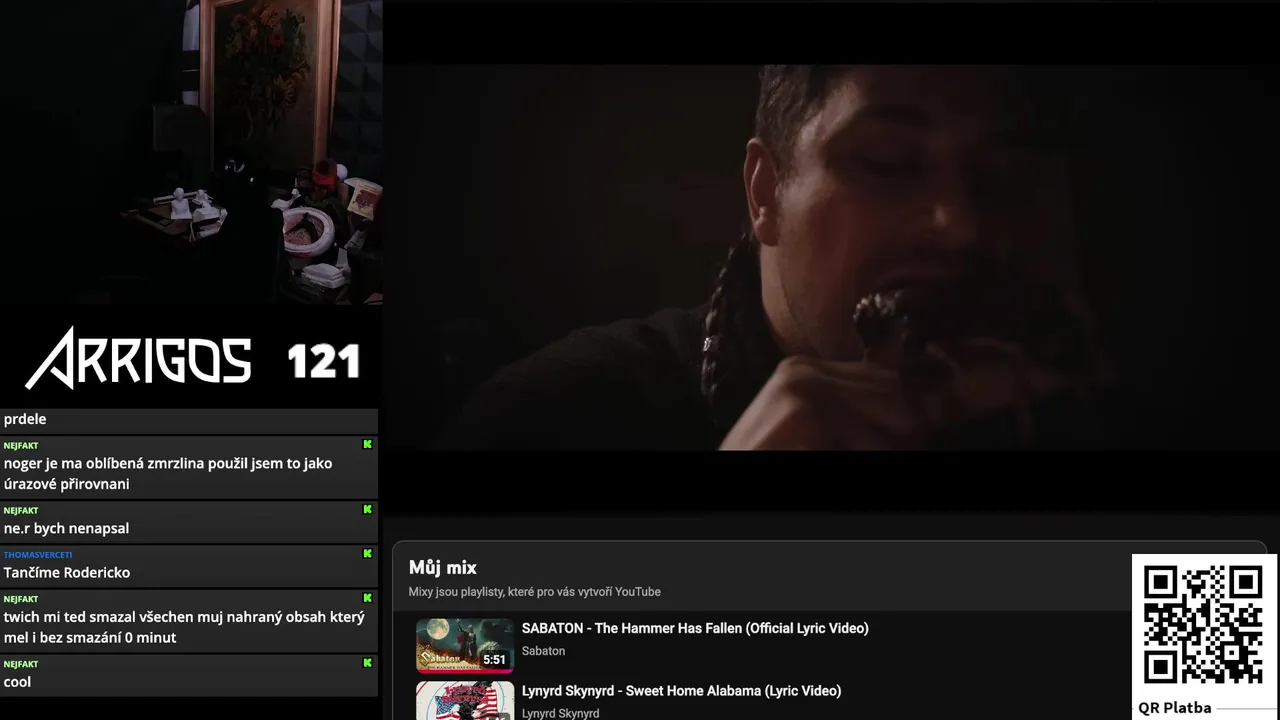This screenshot has height=720, width=1280.
Task: Click the green Kick badge next to "ne.r bych nenapsal"
Action: click(x=367, y=509)
